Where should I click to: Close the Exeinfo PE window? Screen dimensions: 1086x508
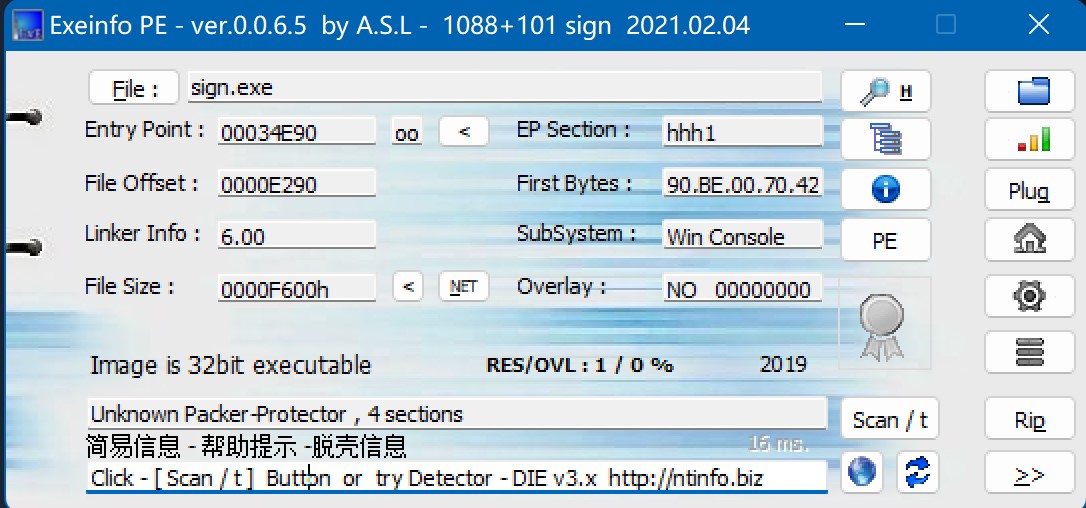(1039, 25)
